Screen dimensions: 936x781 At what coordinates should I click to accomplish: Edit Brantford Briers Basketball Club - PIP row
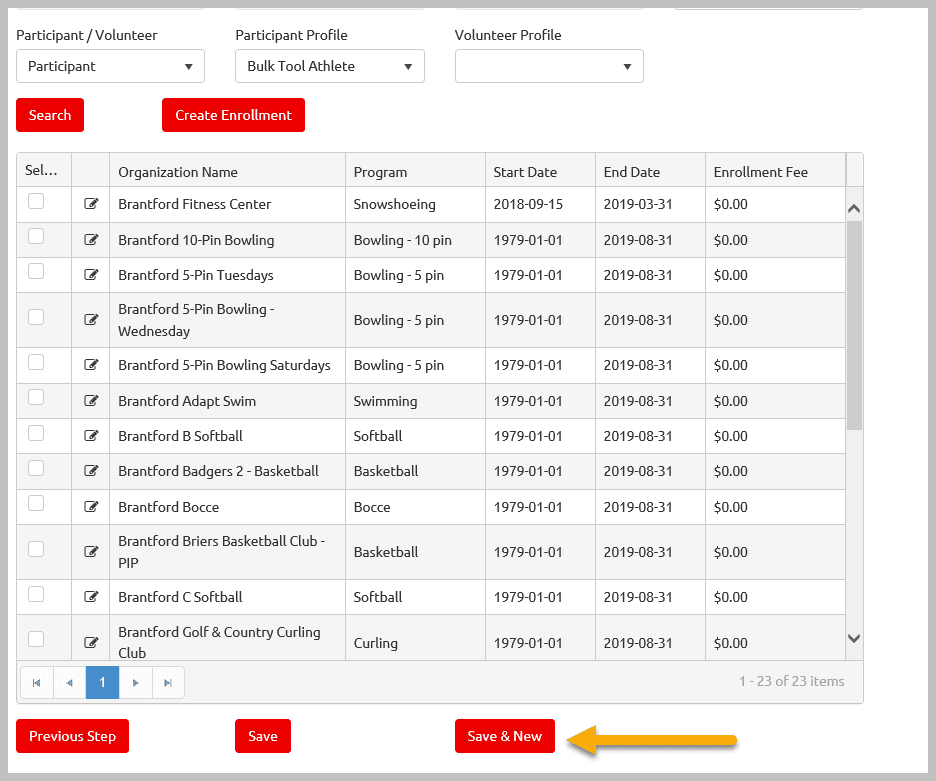[x=91, y=551]
